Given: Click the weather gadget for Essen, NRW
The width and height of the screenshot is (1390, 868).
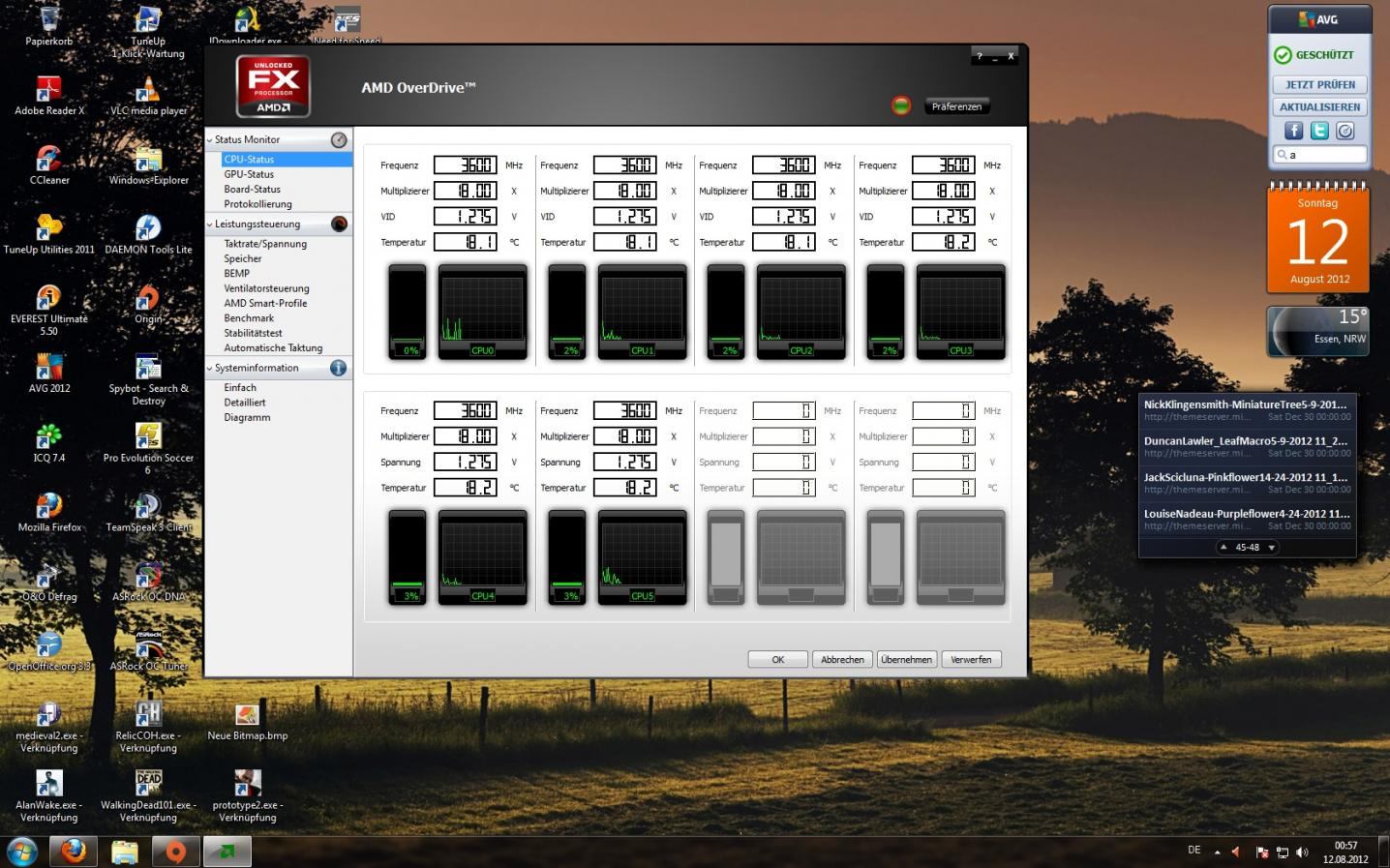Looking at the screenshot, I should [1318, 331].
